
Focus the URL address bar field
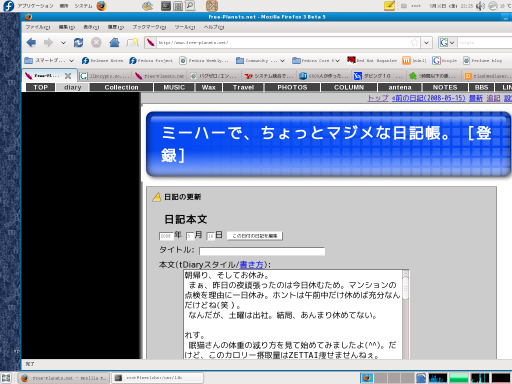[x=283, y=43]
